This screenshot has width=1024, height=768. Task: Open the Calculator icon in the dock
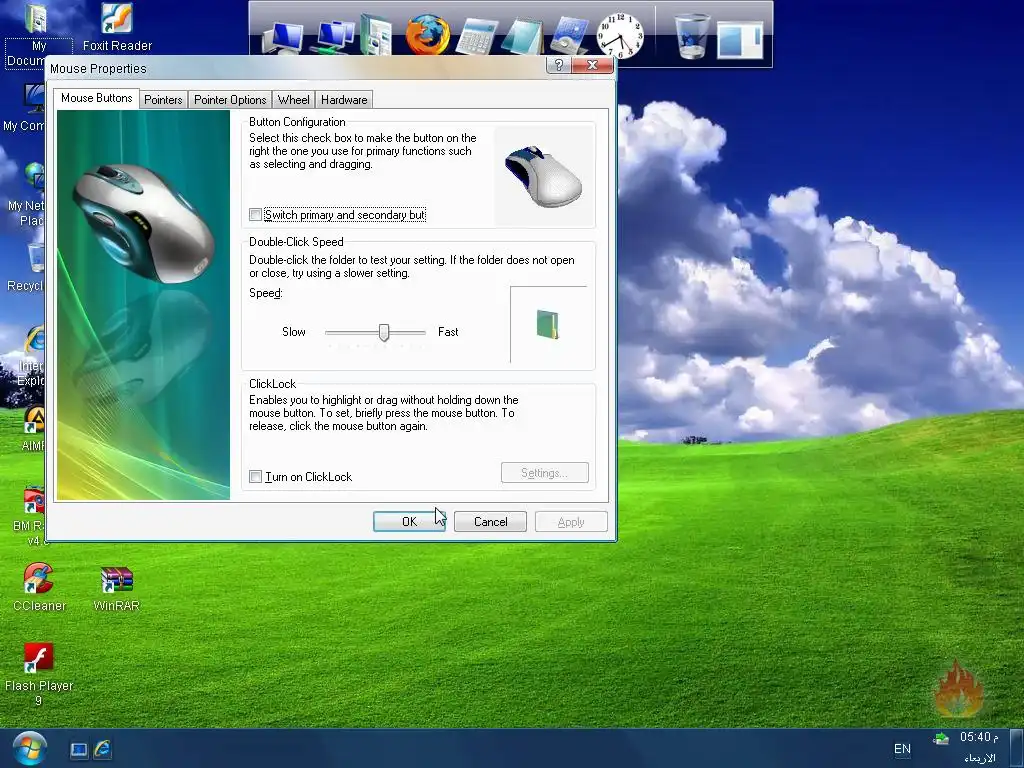click(476, 36)
